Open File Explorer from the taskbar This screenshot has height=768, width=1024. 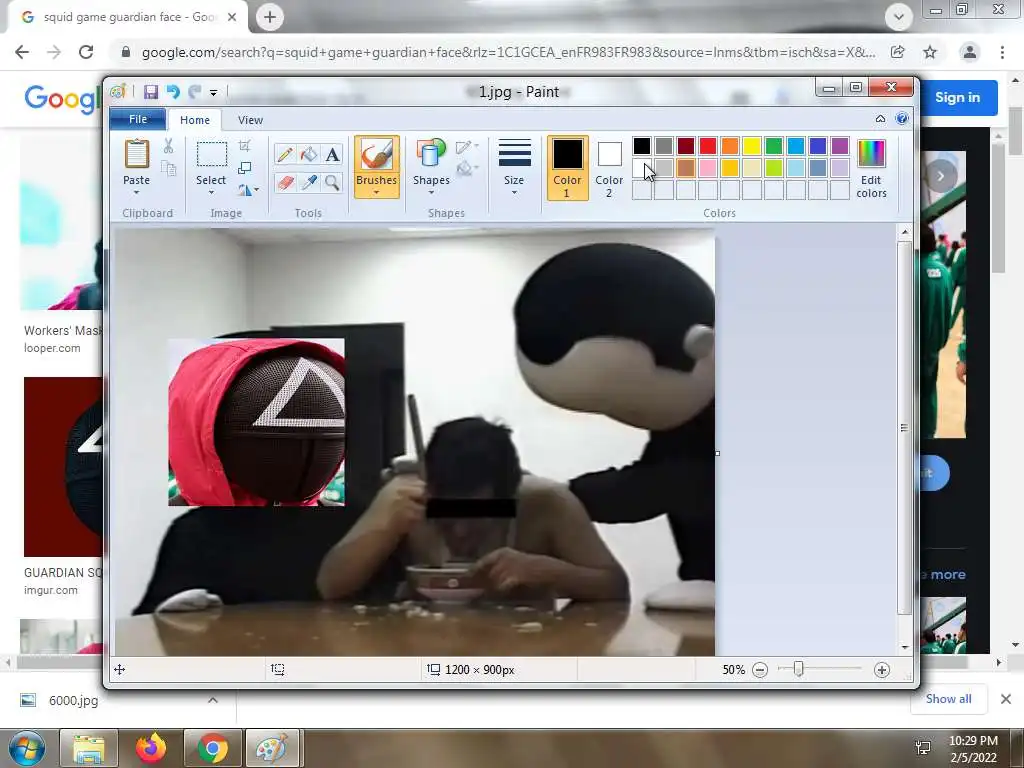pyautogui.click(x=89, y=748)
